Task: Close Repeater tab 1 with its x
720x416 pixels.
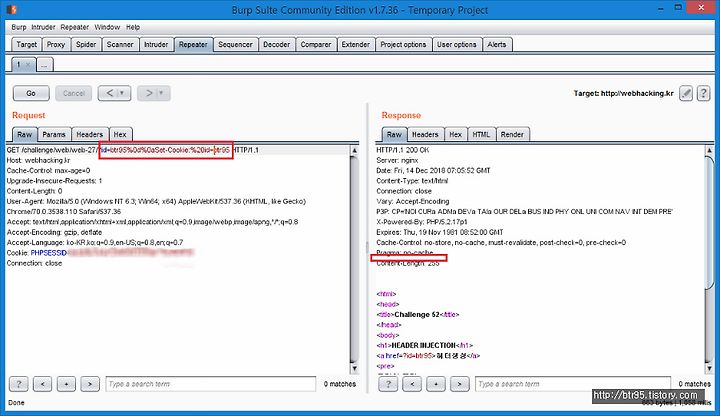Action: coord(28,65)
